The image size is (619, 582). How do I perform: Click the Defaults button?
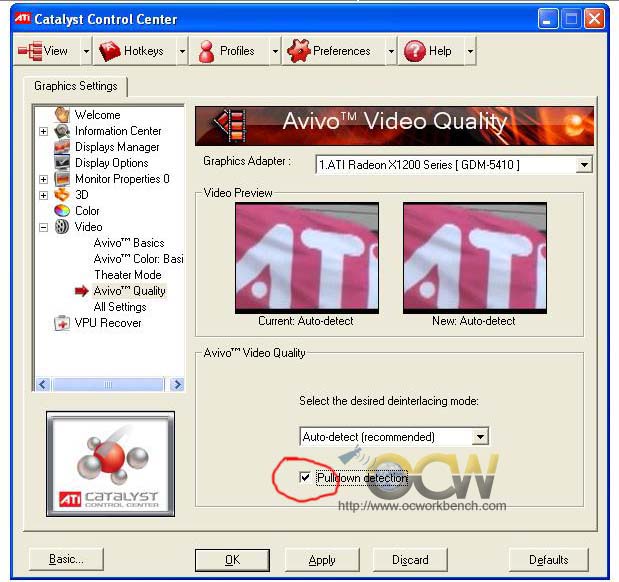[x=548, y=560]
